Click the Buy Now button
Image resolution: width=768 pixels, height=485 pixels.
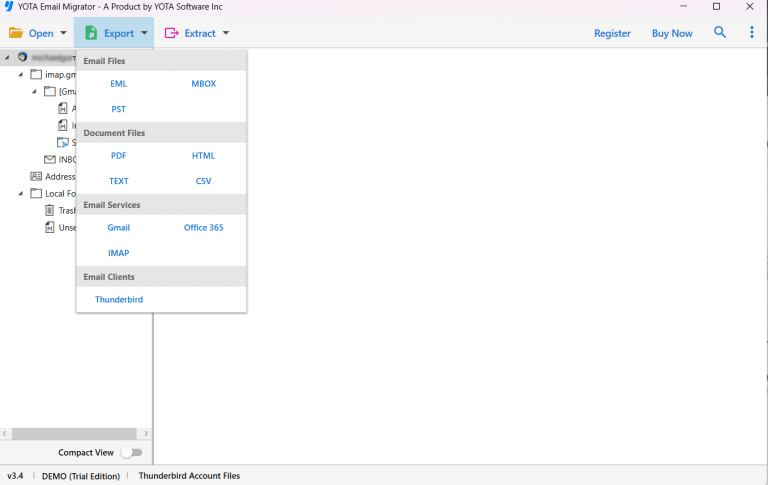click(x=672, y=33)
